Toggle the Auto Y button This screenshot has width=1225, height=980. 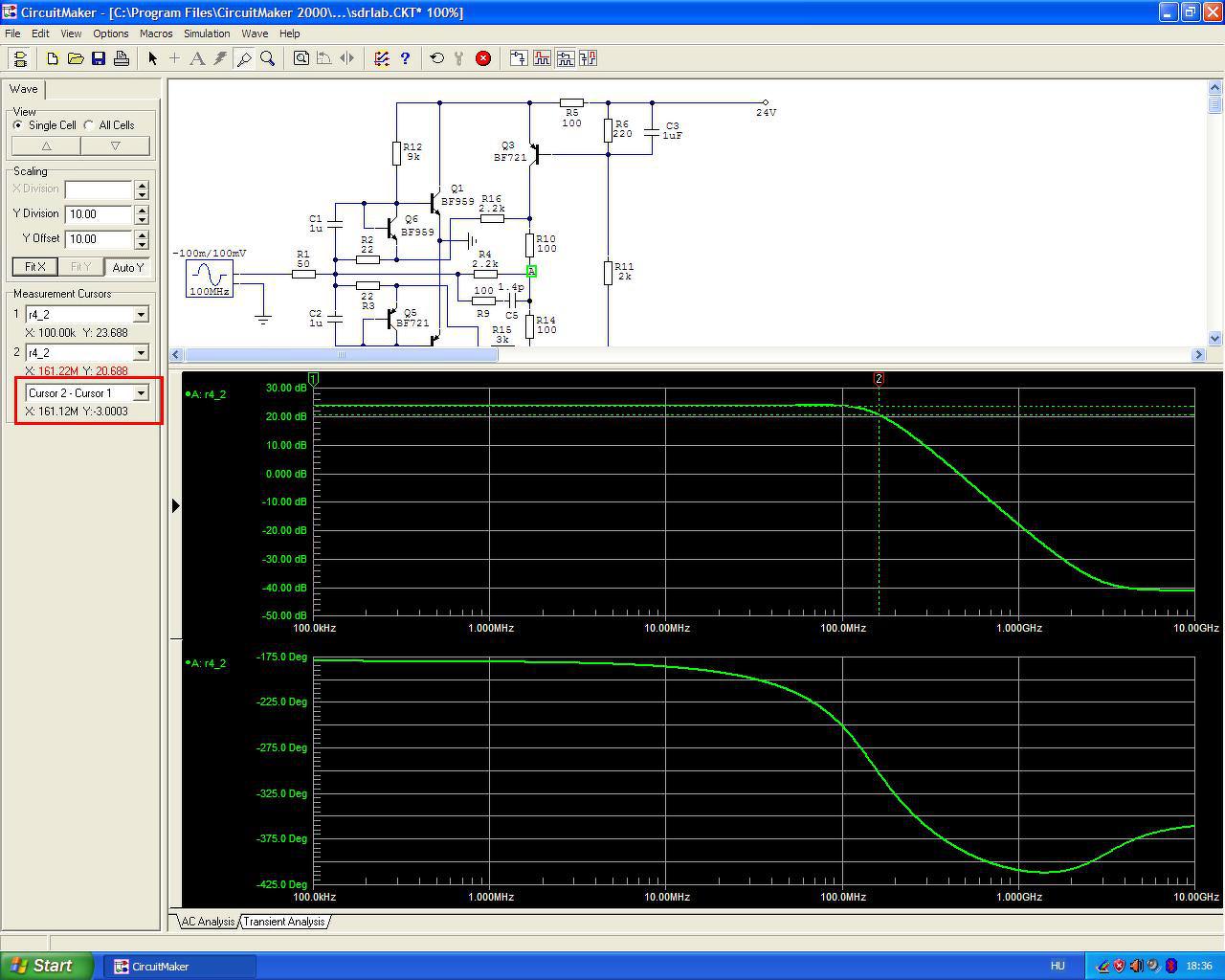tap(127, 267)
